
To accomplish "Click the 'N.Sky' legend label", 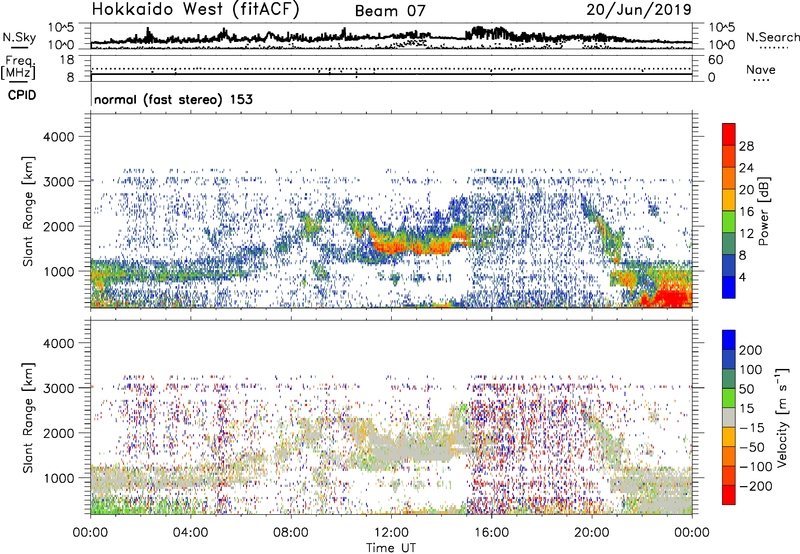I will point(19,37).
